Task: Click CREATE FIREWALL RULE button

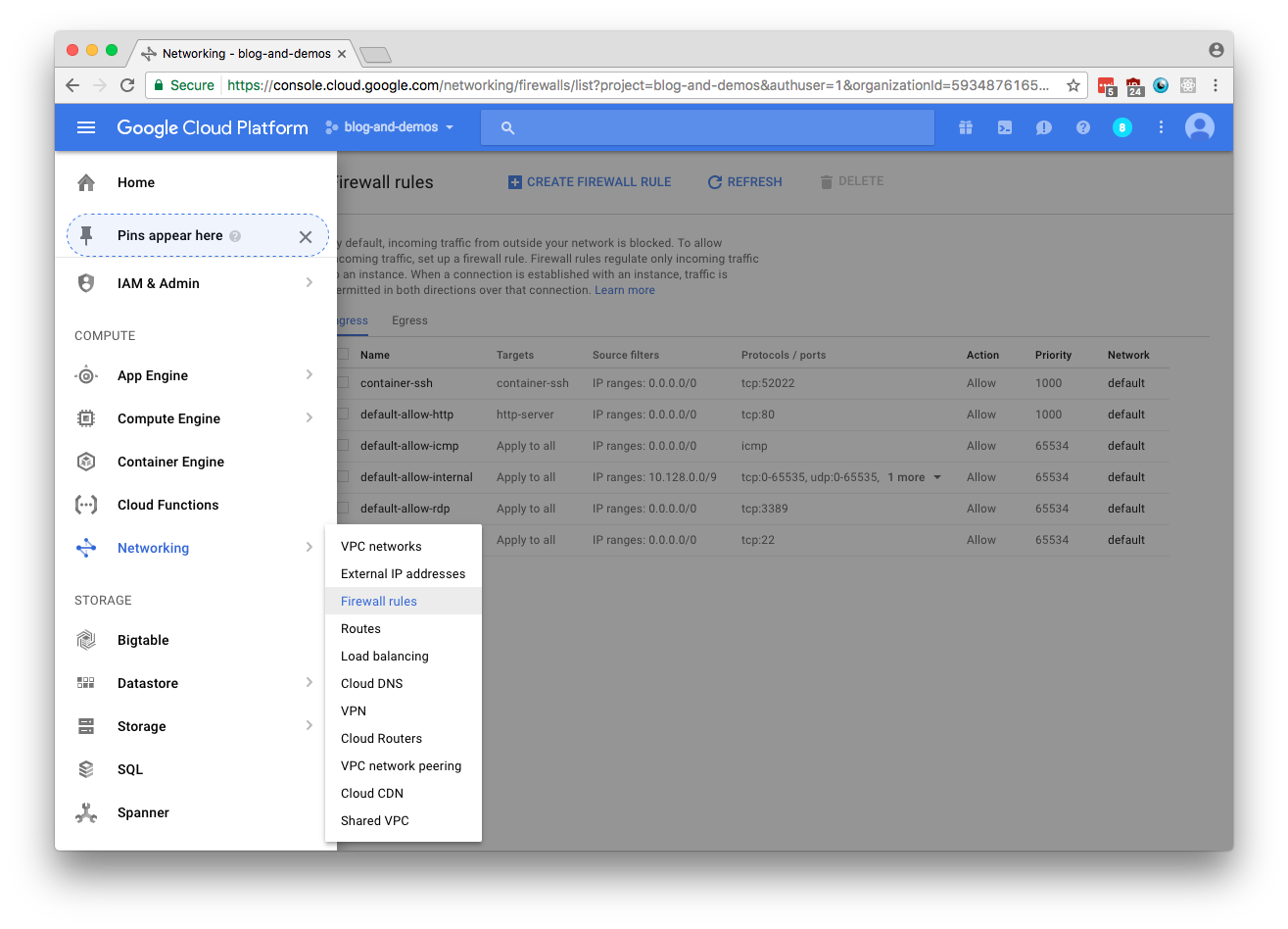Action: point(590,182)
